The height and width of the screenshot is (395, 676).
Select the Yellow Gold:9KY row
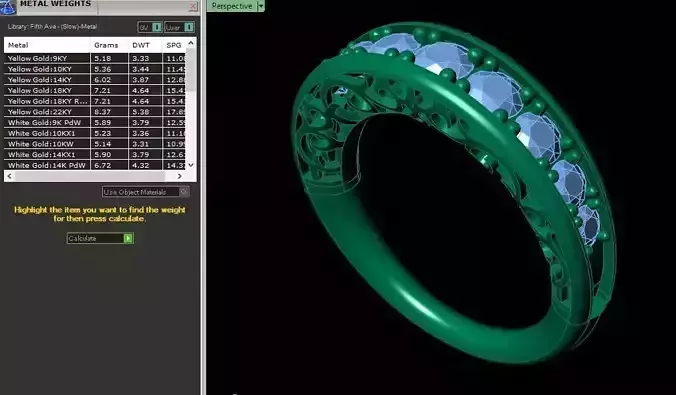click(95, 58)
